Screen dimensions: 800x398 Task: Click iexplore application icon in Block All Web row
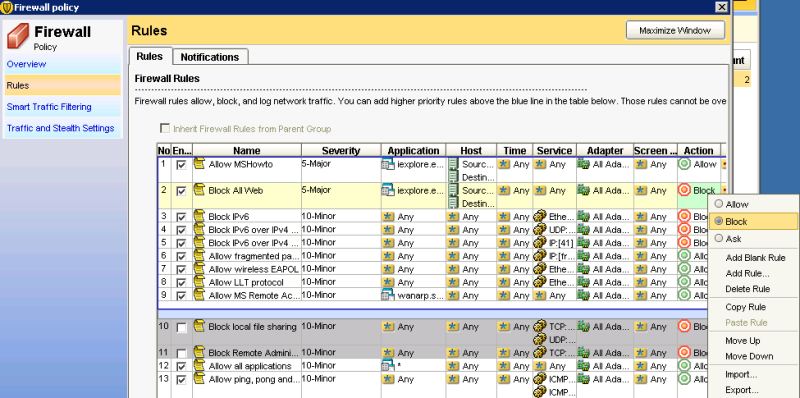(x=388, y=190)
